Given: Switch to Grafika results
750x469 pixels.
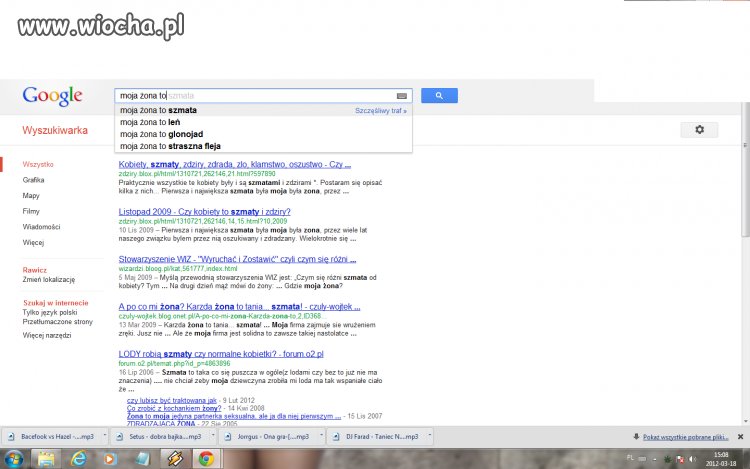Looking at the screenshot, I should click(33, 180).
